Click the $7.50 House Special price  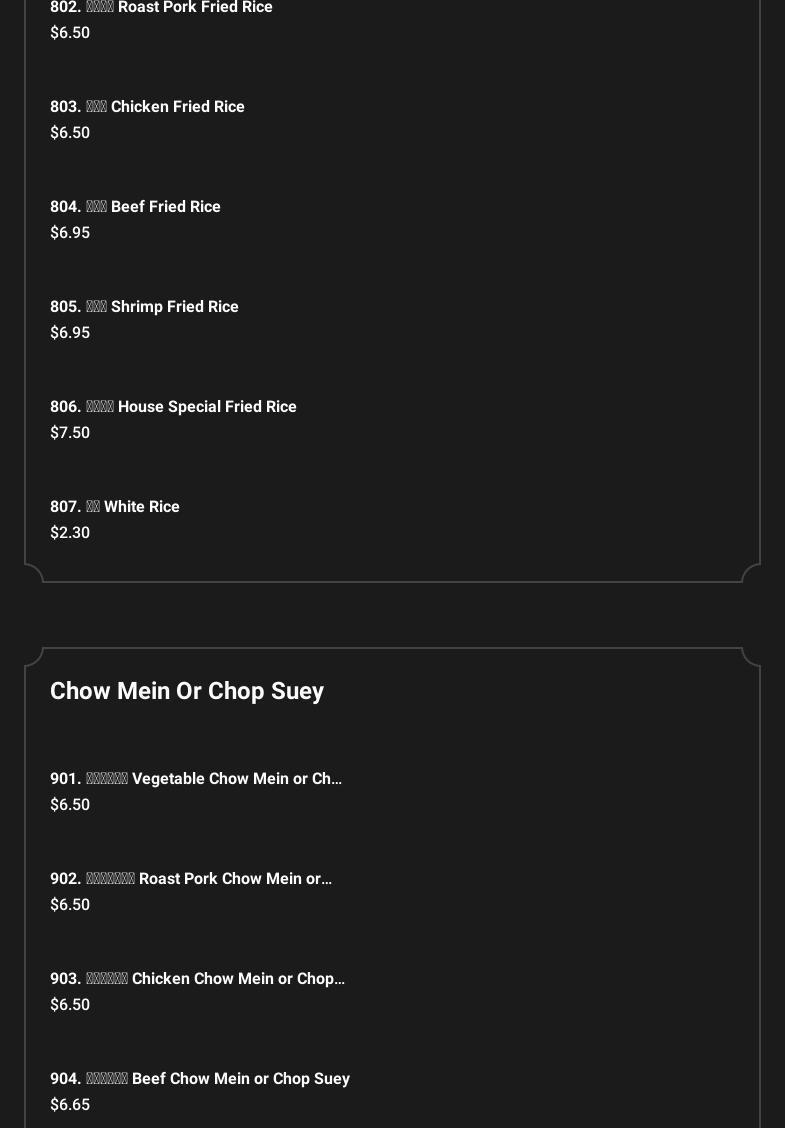[70, 433]
